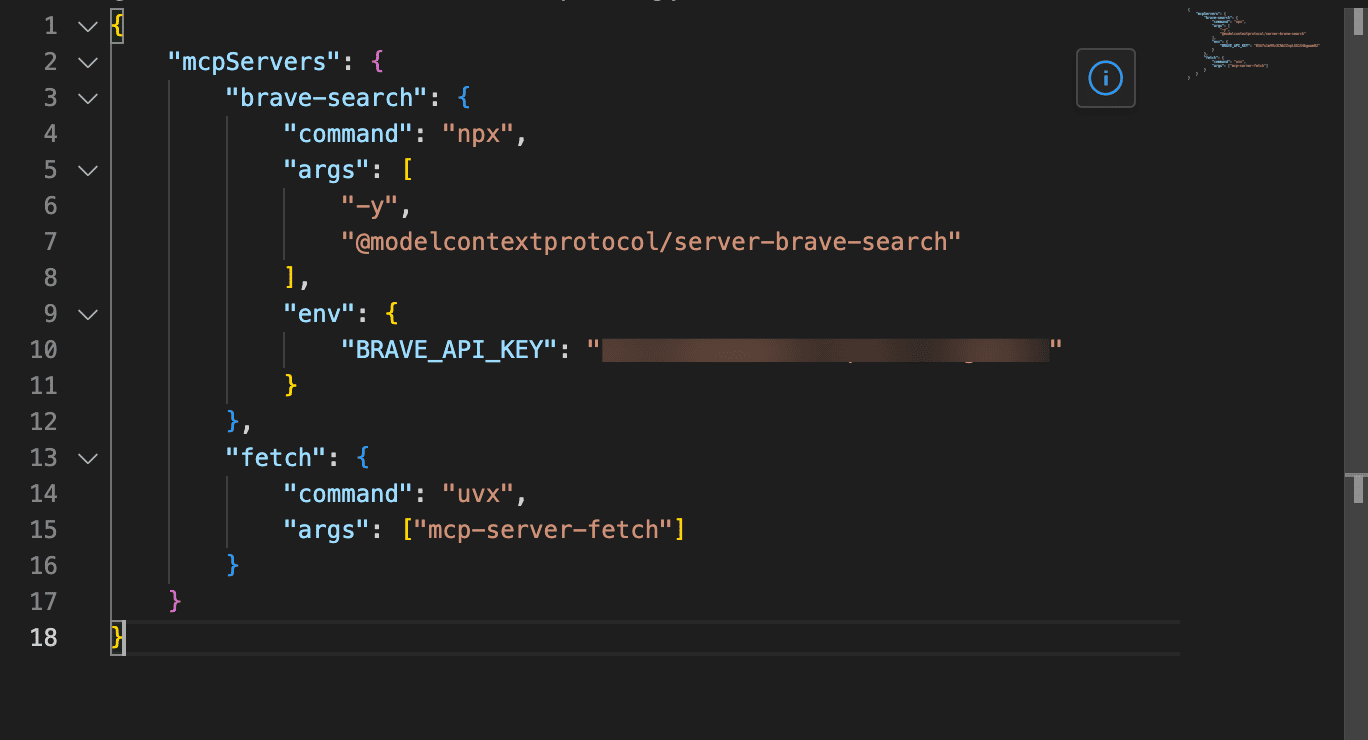Click the @modelcontextprotocol/server-brave-search string
Image resolution: width=1368 pixels, height=740 pixels.
(x=651, y=242)
